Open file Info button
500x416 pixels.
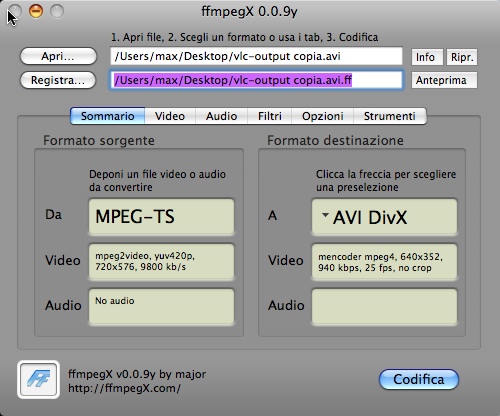[427, 57]
